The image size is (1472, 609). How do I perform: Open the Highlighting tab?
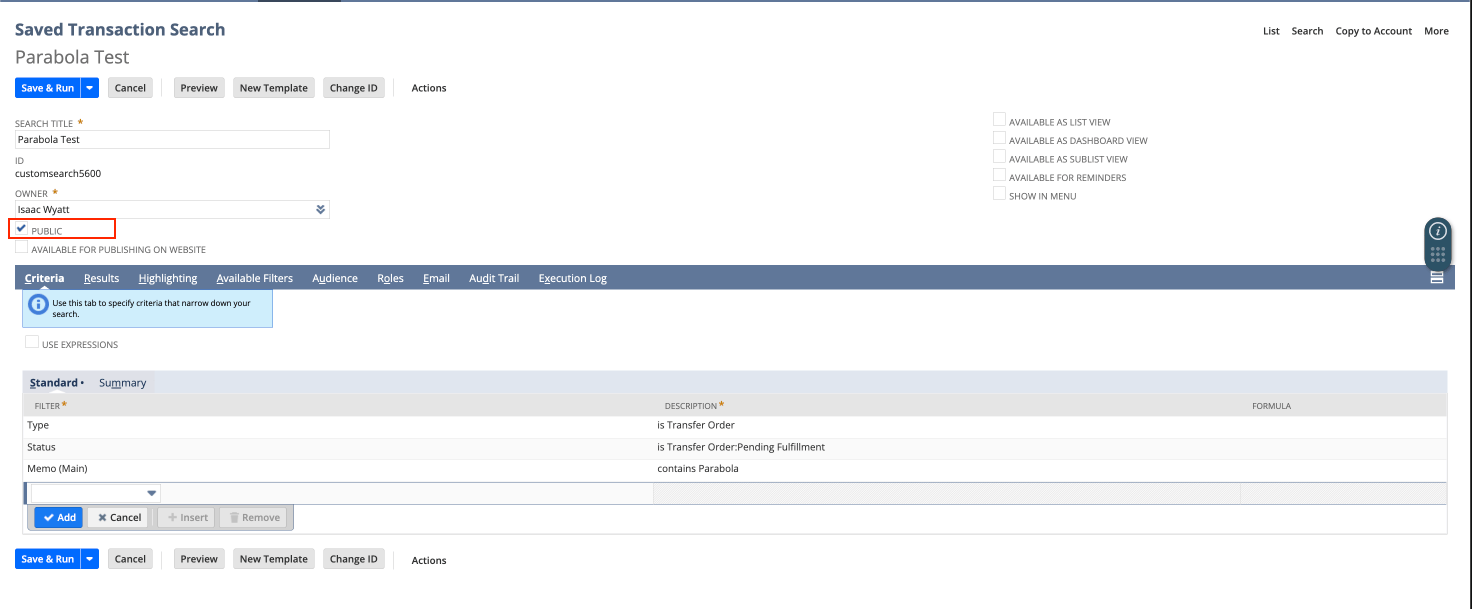pyautogui.click(x=168, y=278)
